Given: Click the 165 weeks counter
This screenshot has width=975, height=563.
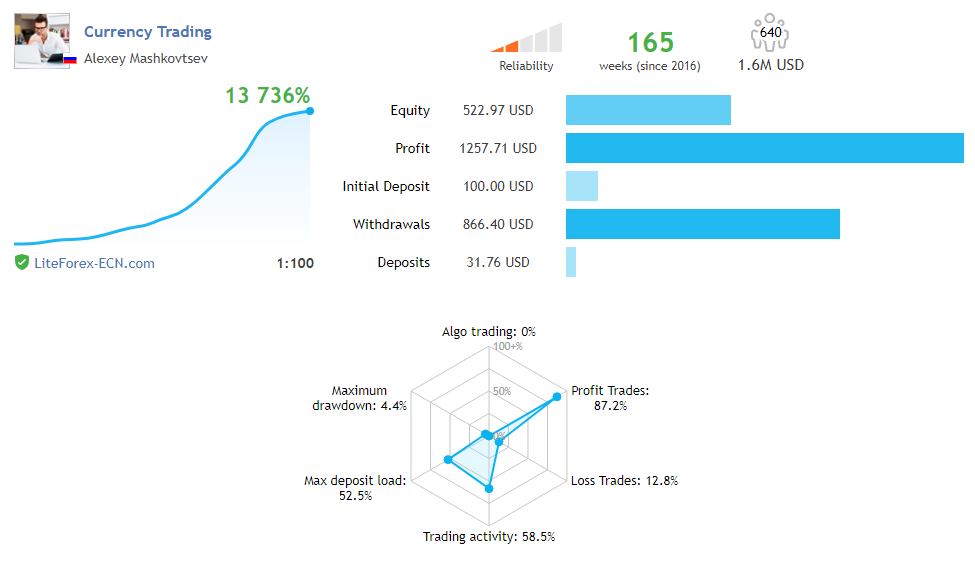Looking at the screenshot, I should coord(650,43).
